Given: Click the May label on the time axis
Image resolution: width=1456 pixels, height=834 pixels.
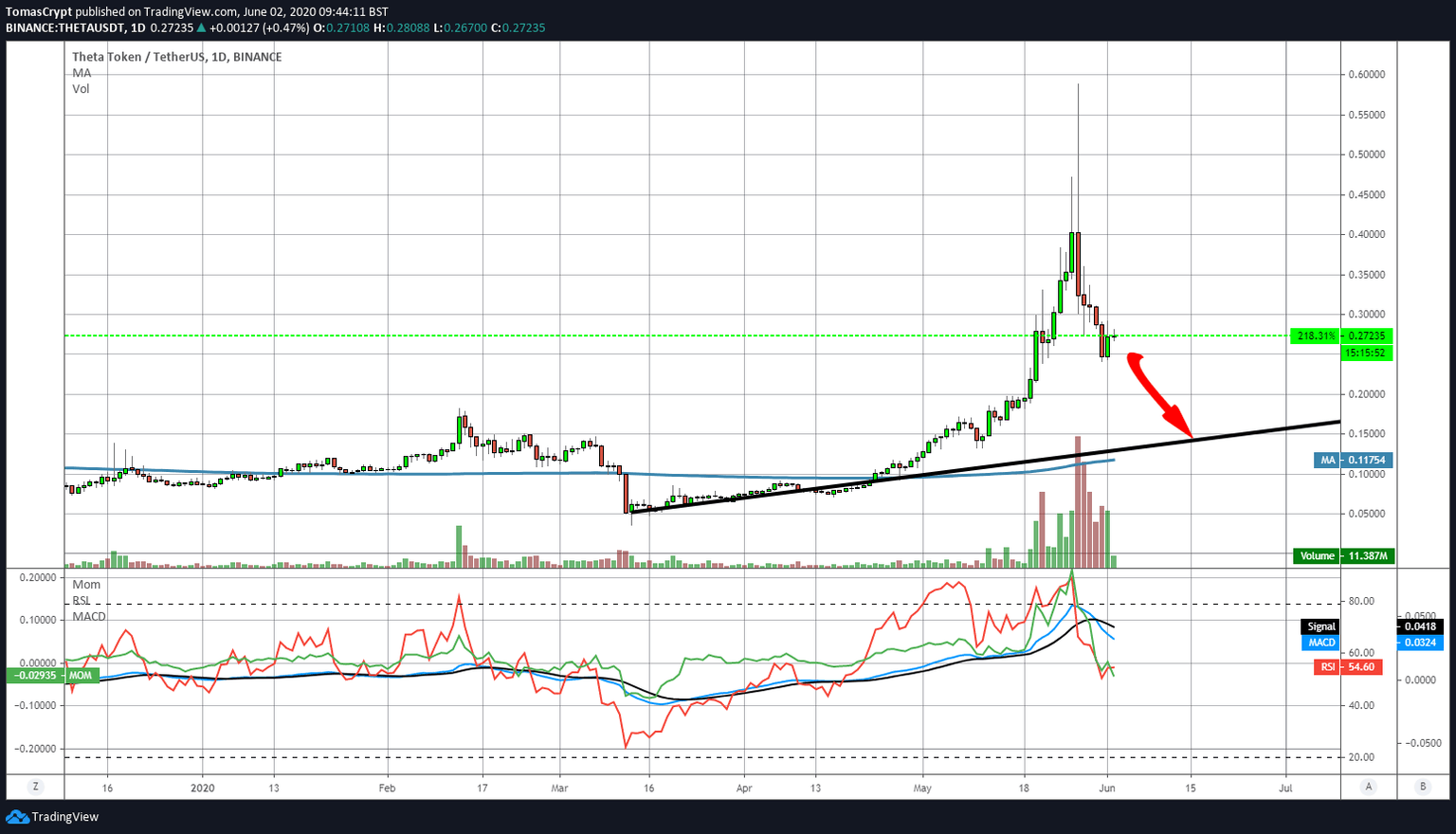Looking at the screenshot, I should coord(922,788).
